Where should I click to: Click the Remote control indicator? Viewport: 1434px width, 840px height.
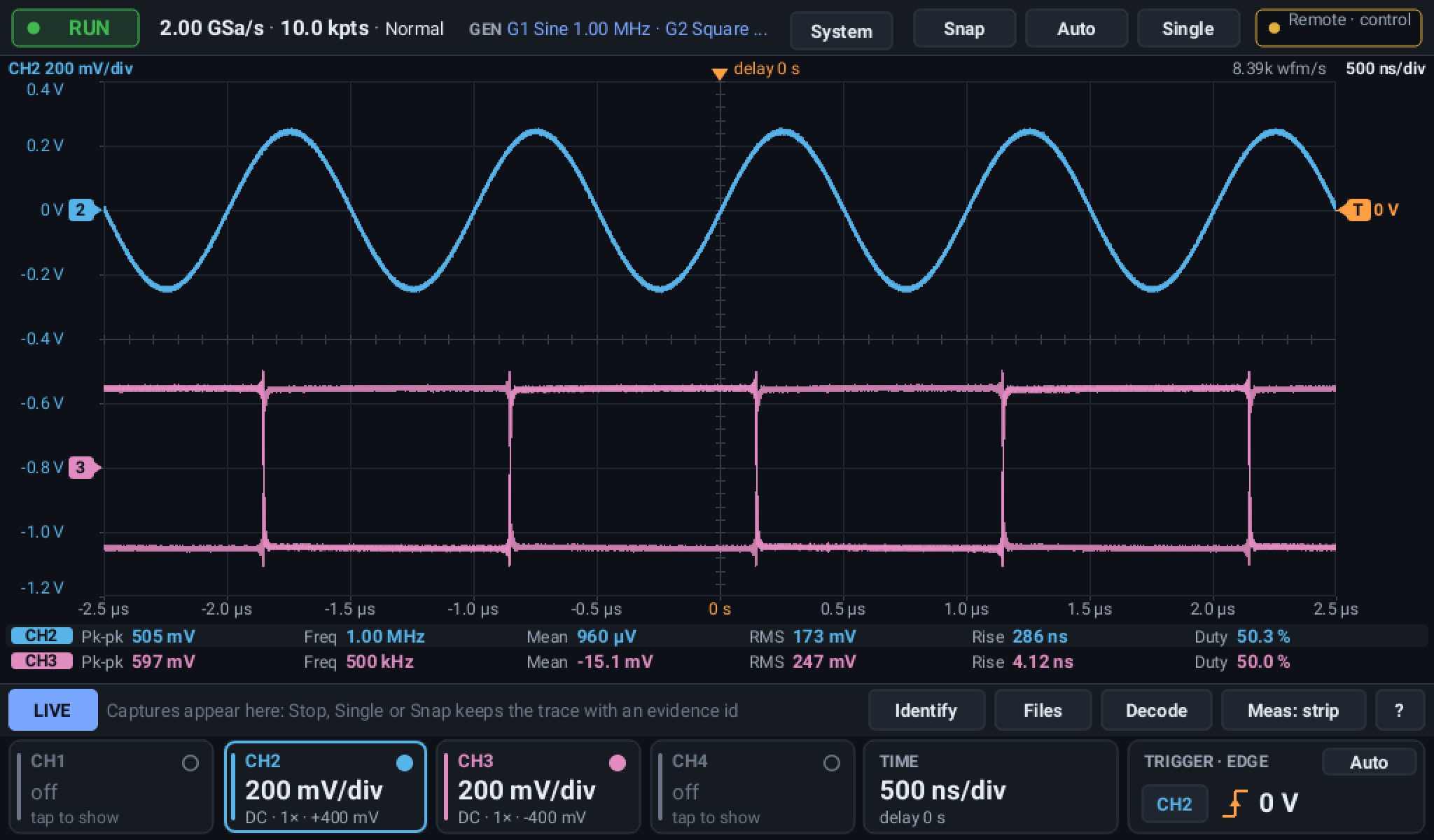[x=1338, y=28]
